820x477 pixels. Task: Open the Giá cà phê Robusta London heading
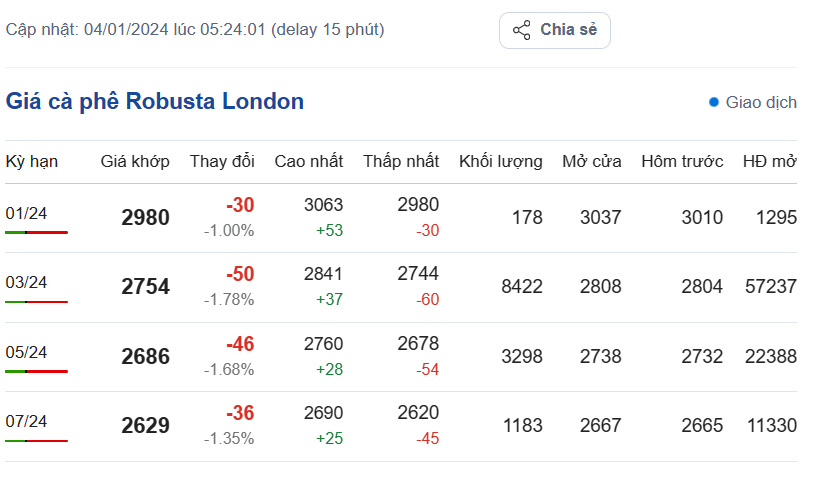[155, 101]
